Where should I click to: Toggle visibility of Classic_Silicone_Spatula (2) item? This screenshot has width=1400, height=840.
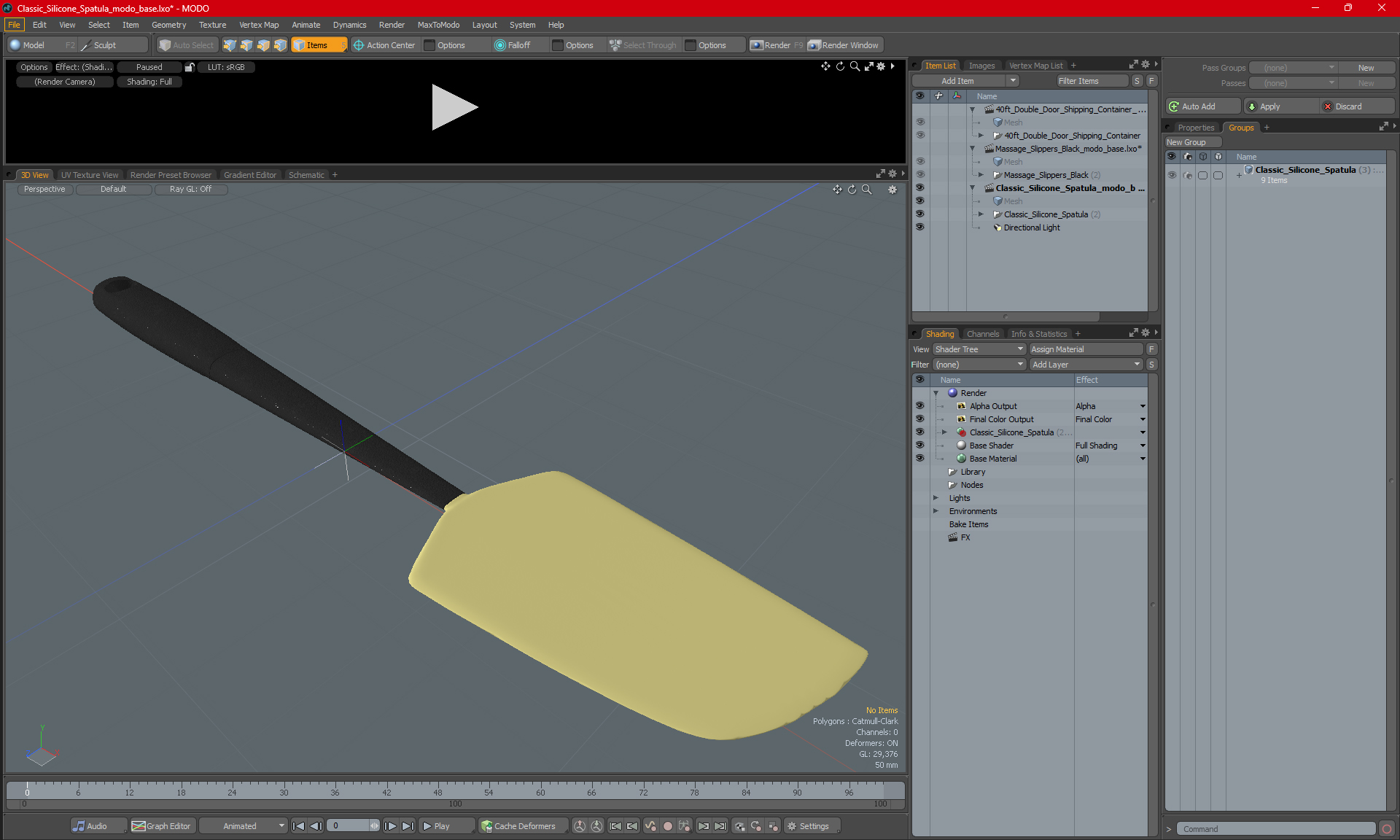pos(920,214)
